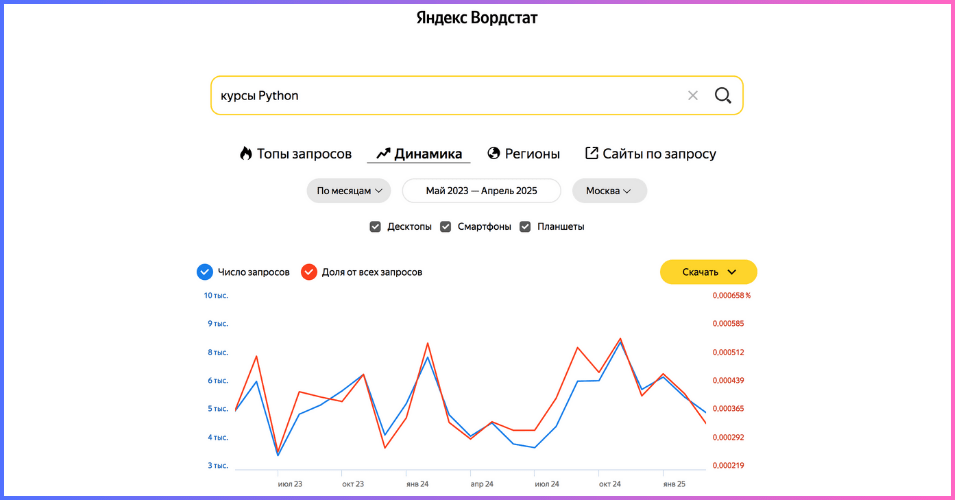955x500 pixels.
Task: Click the 8 тыс. axis label
Action: point(218,352)
